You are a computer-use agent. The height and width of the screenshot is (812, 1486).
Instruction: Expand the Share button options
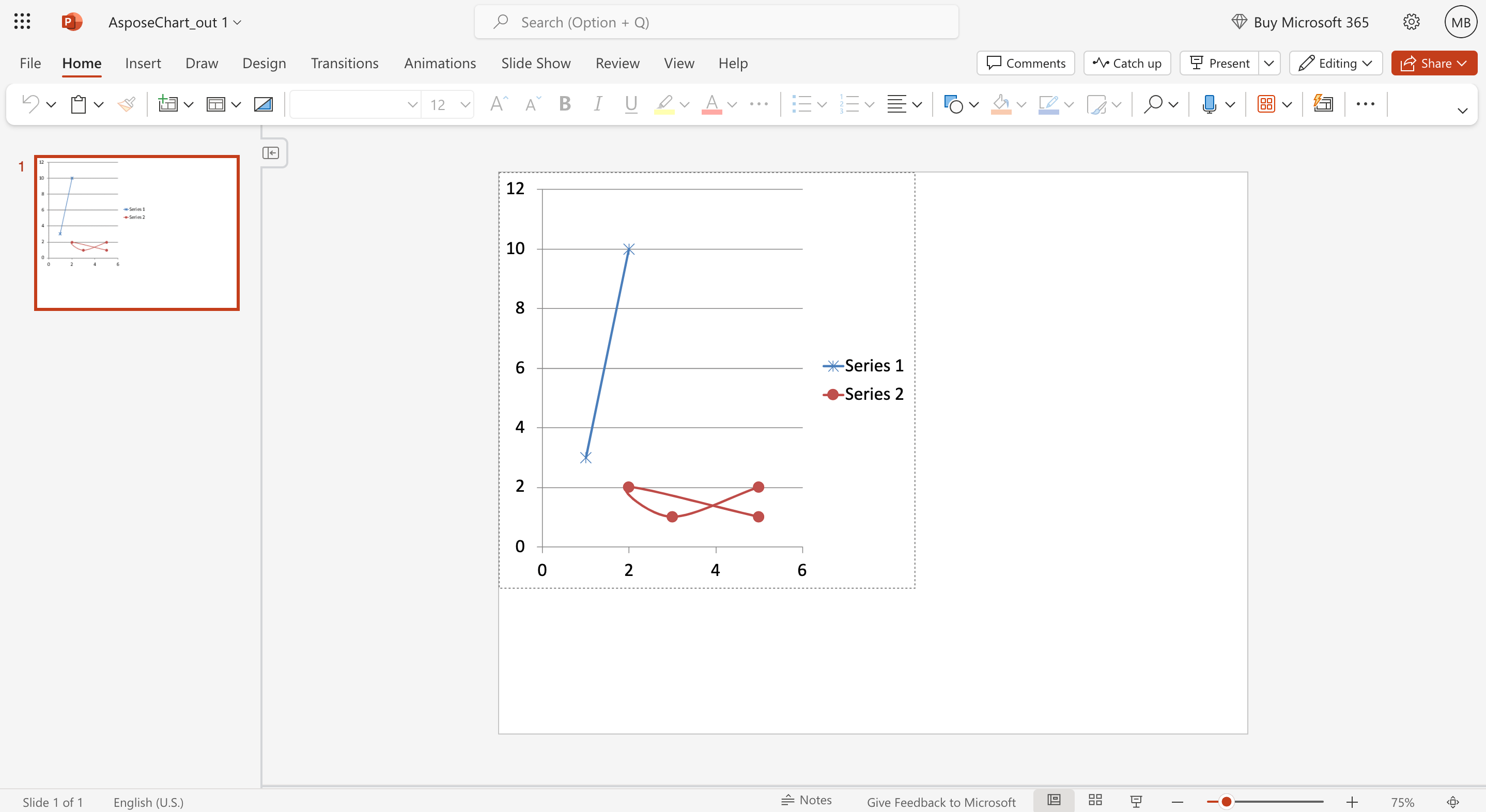[1463, 63]
